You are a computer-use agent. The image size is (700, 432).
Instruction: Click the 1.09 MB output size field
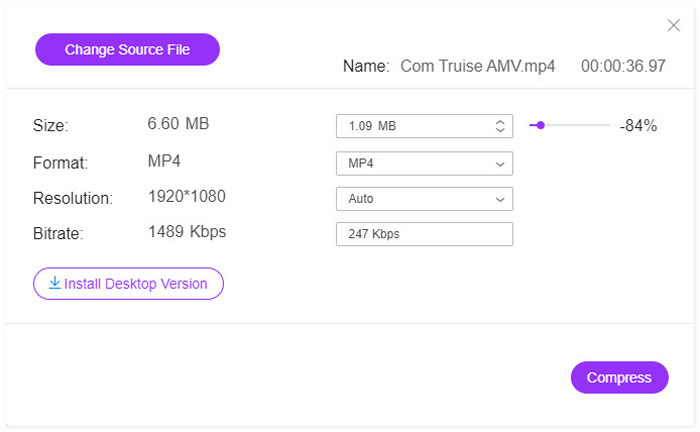[x=410, y=126]
